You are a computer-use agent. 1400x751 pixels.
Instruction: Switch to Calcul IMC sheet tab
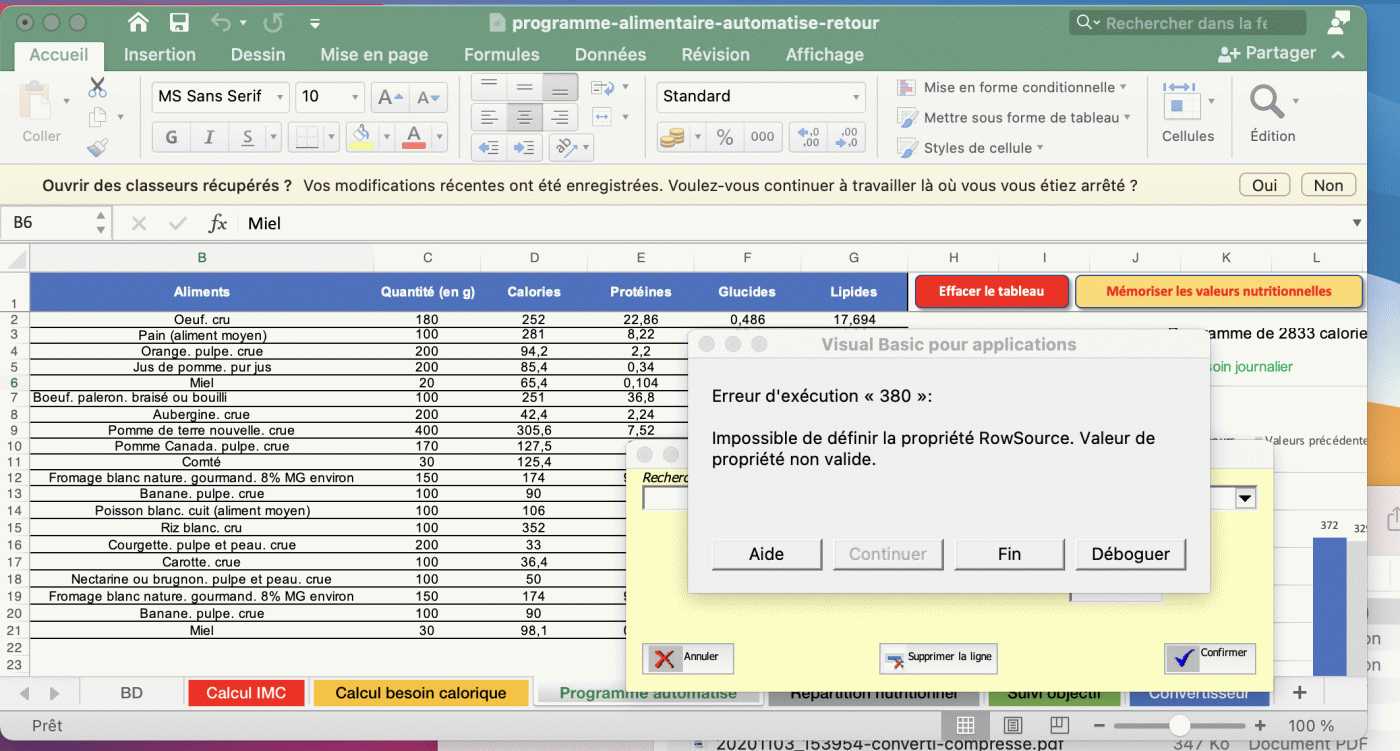245,693
